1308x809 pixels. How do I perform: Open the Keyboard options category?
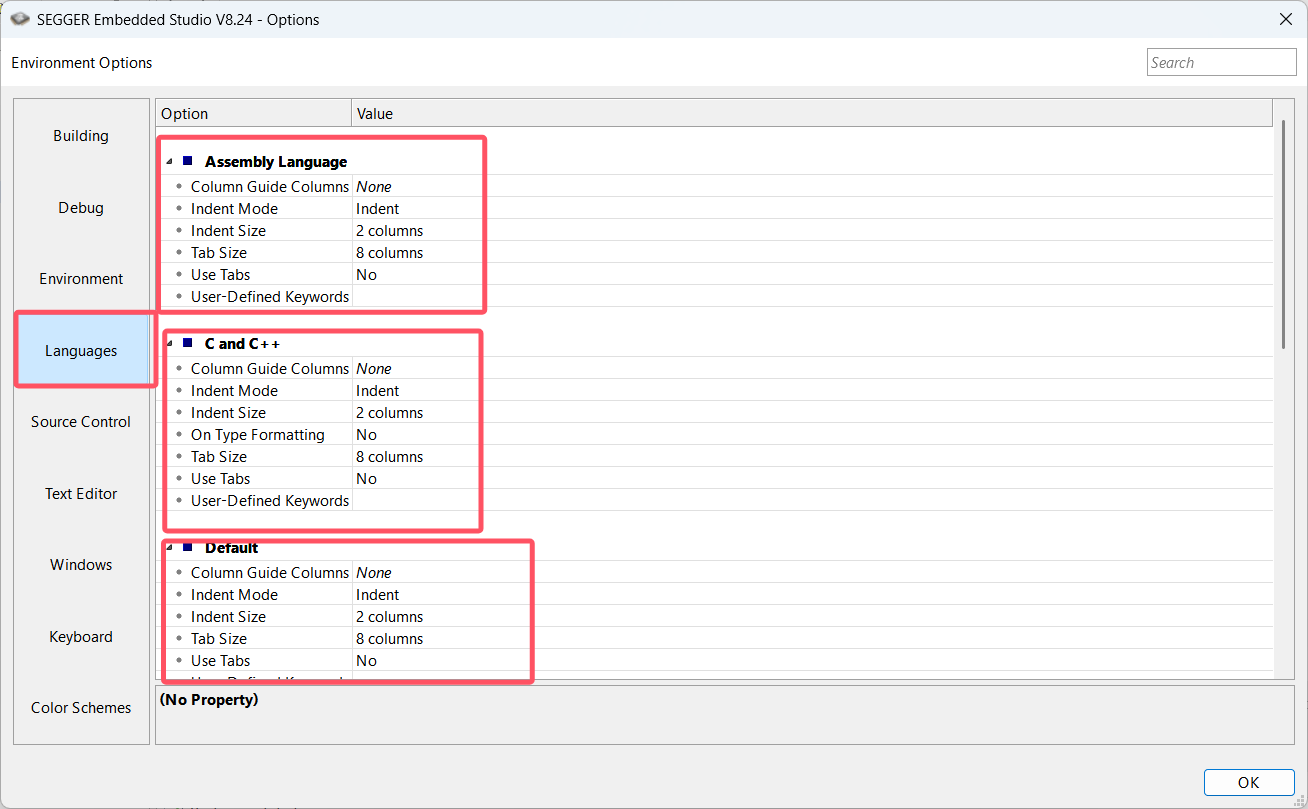[81, 637]
